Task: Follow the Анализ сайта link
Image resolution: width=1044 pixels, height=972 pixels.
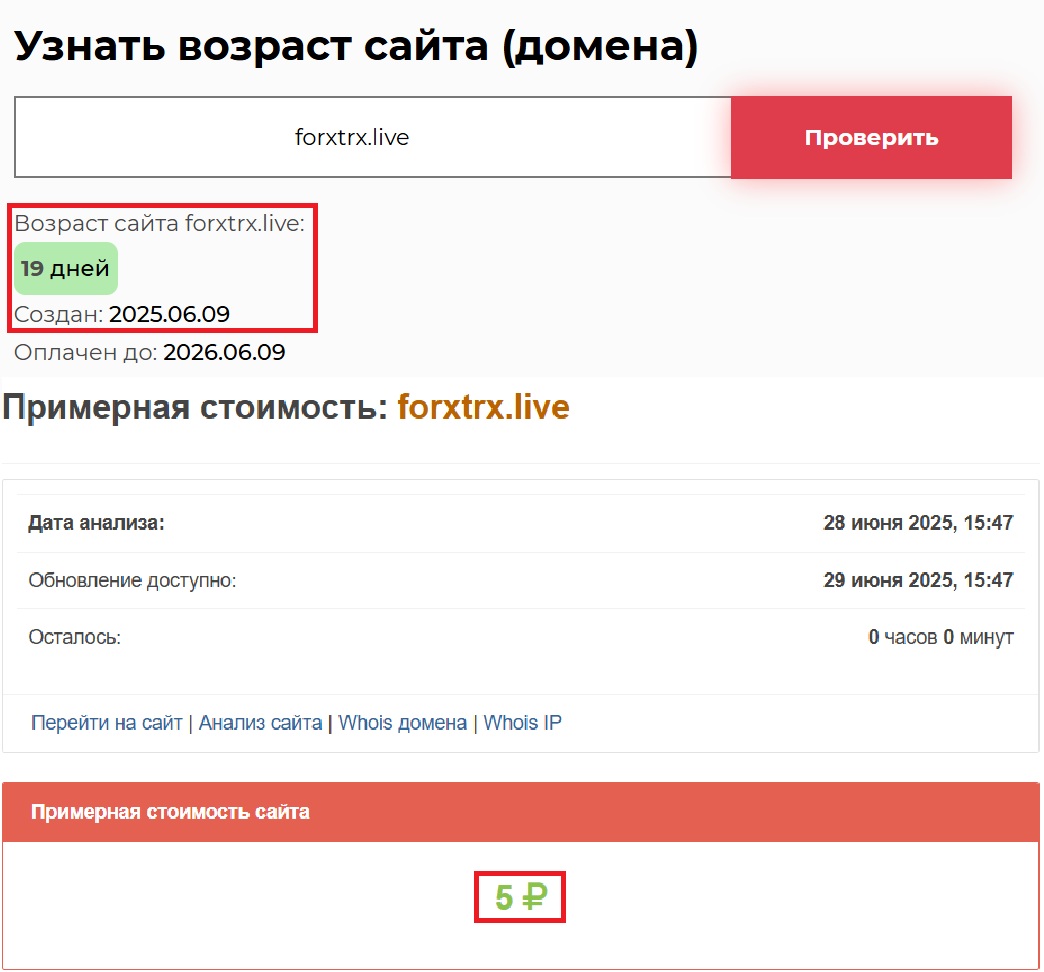Action: [260, 723]
